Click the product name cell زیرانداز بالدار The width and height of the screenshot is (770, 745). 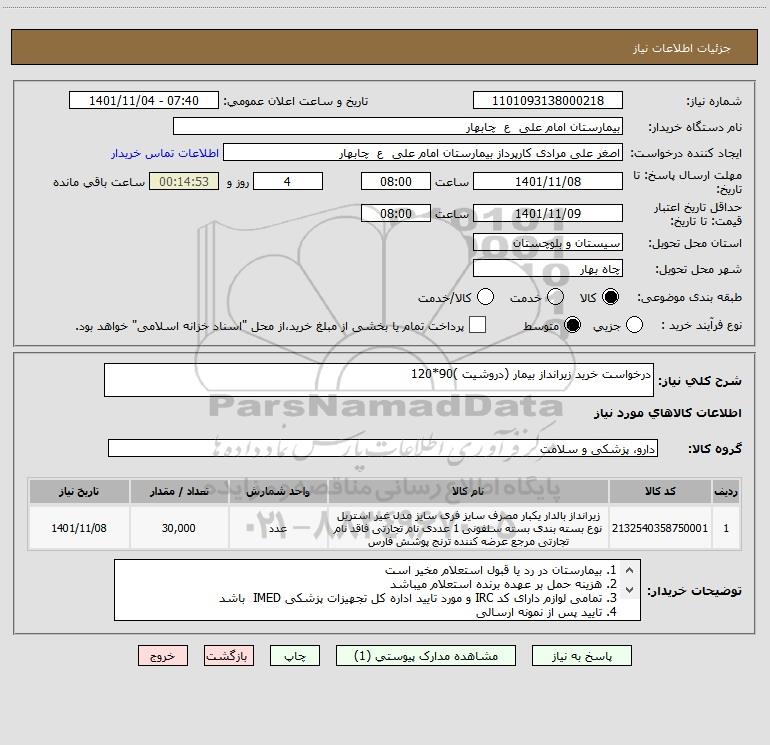click(x=468, y=528)
